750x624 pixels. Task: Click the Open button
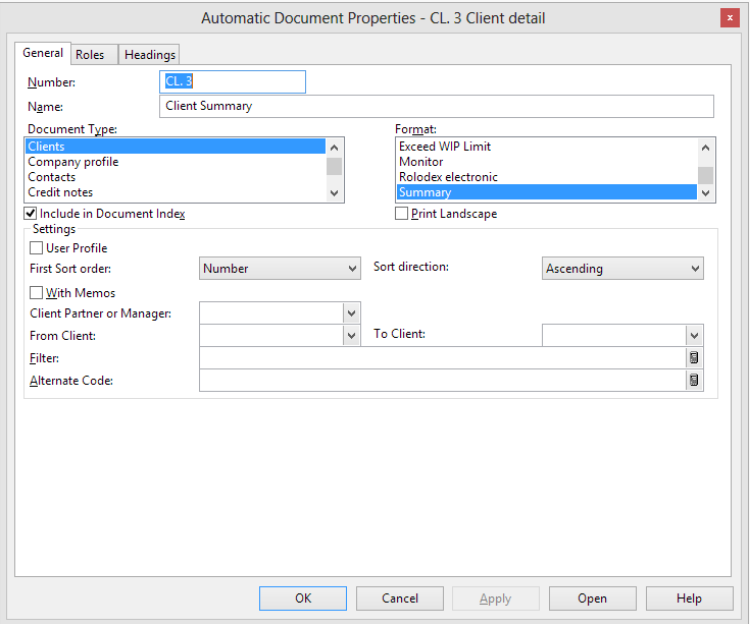[592, 598]
